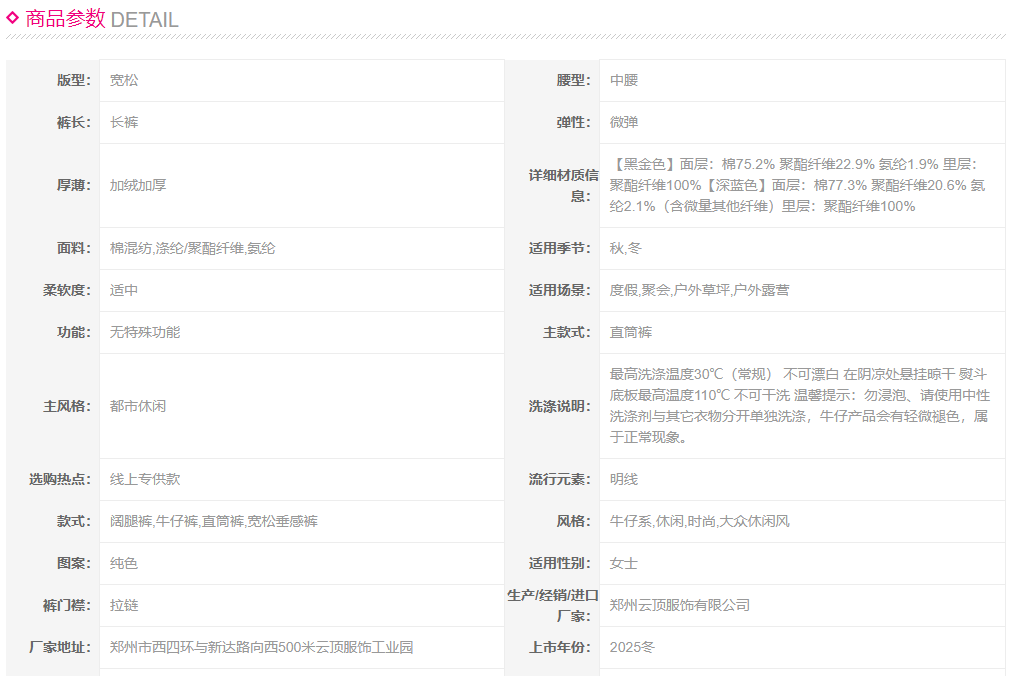Click the 都市休闲 main style value
The height and width of the screenshot is (676, 1014).
(x=138, y=406)
